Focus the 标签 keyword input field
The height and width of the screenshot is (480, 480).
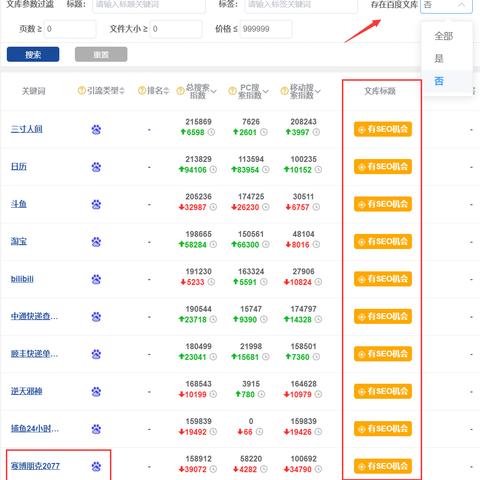tap(301, 5)
